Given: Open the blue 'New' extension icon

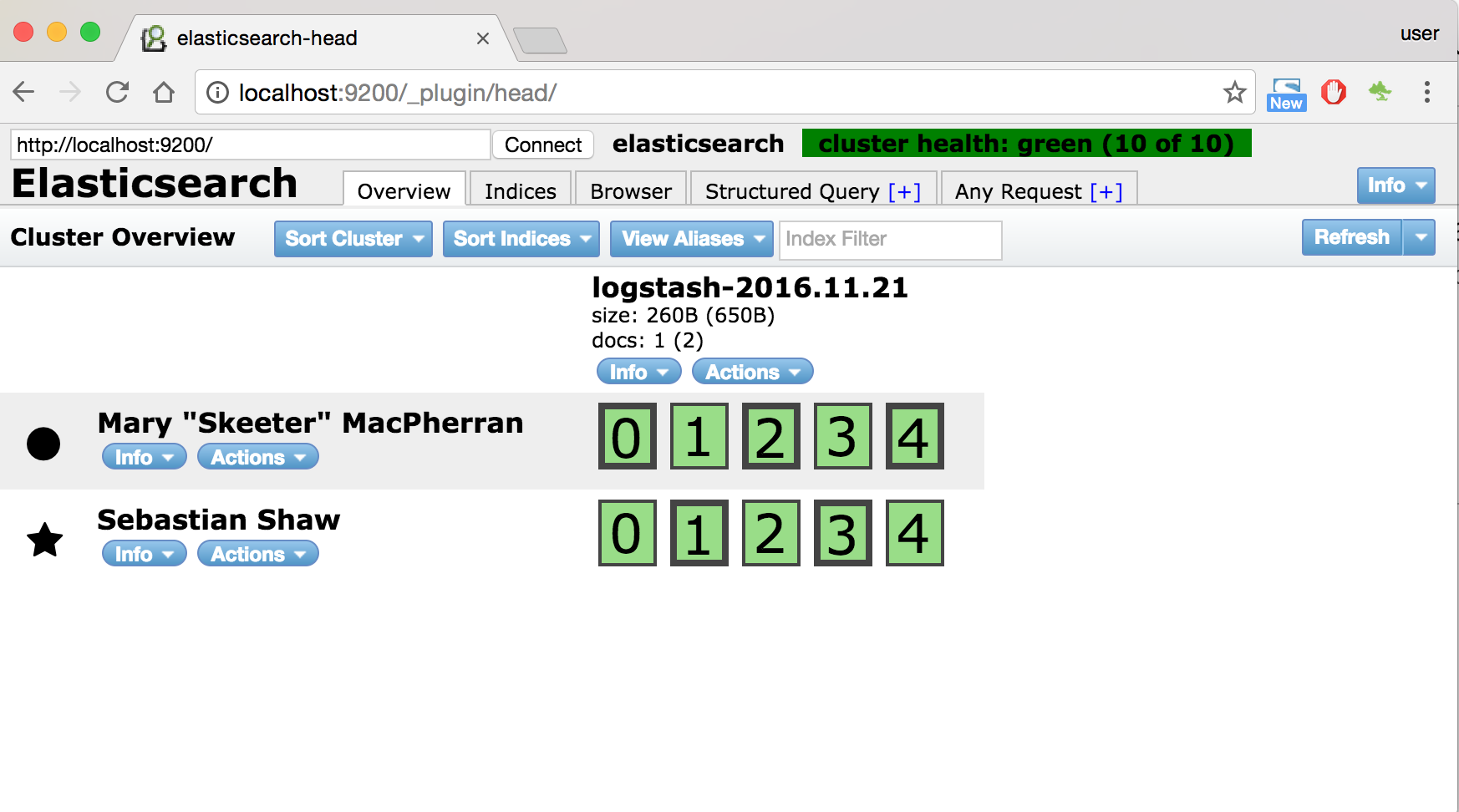Looking at the screenshot, I should (1286, 94).
